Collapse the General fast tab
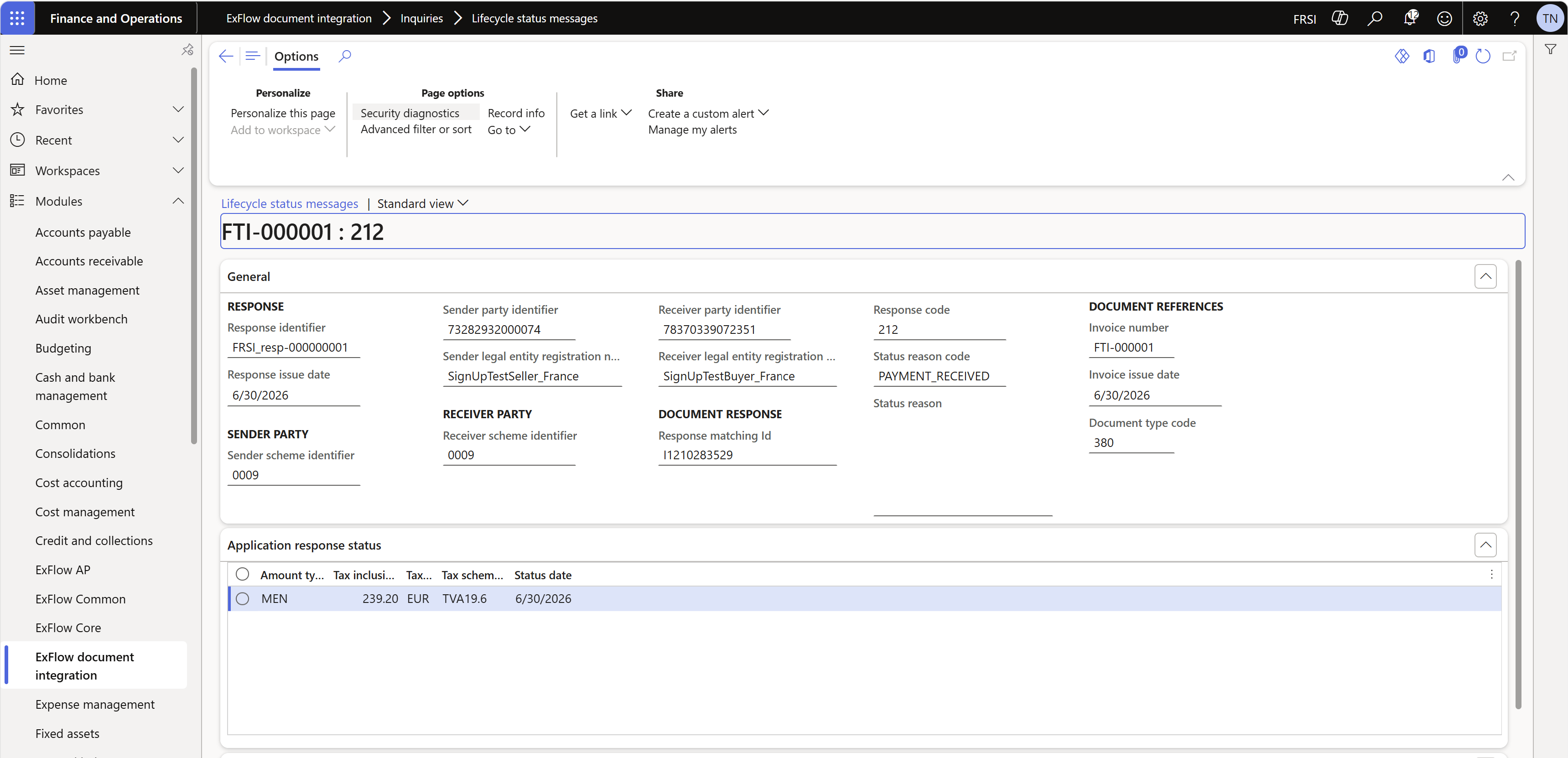Screen dimensions: 1568x758 point(1485,276)
